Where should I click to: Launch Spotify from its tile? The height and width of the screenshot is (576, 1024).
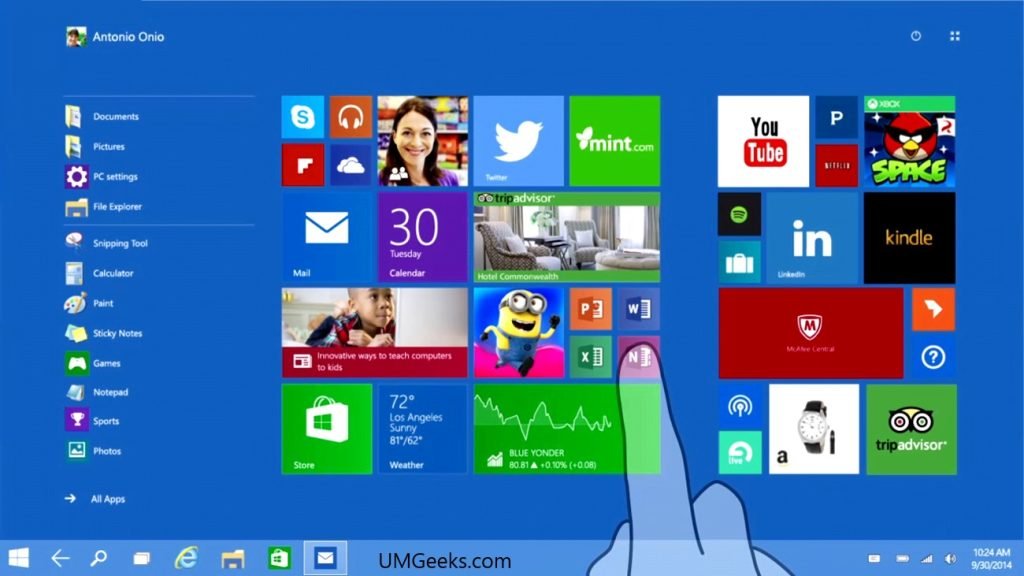click(x=738, y=213)
